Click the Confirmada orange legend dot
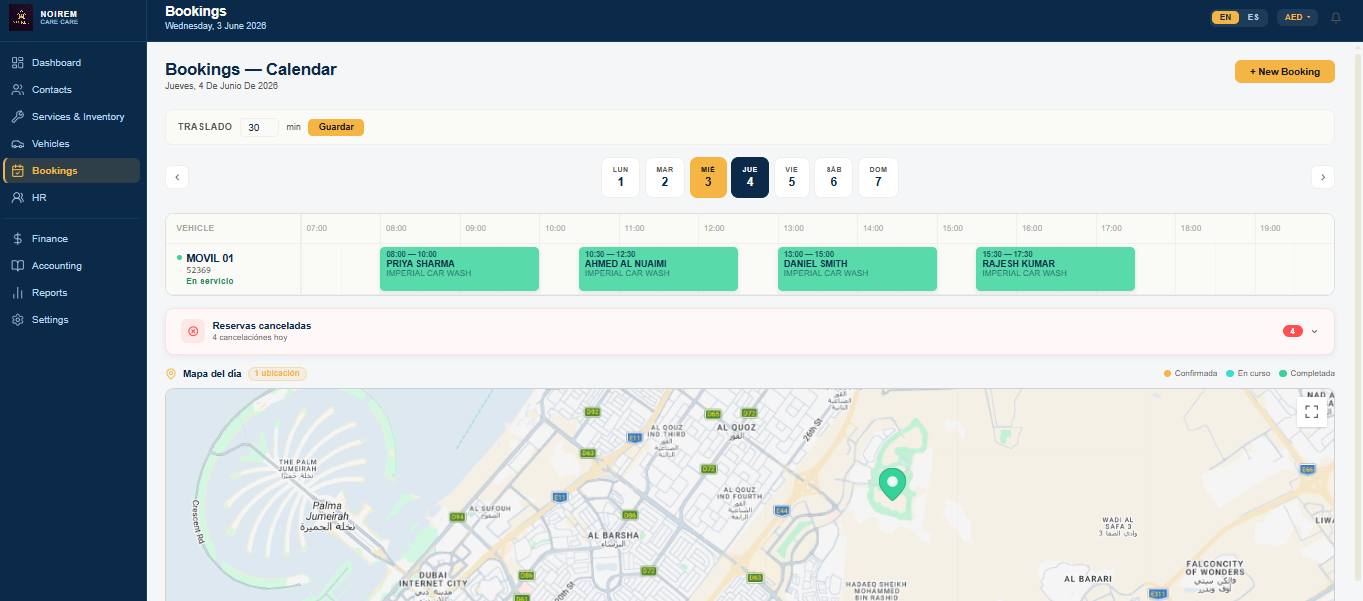The image size is (1363, 601). (x=1168, y=374)
